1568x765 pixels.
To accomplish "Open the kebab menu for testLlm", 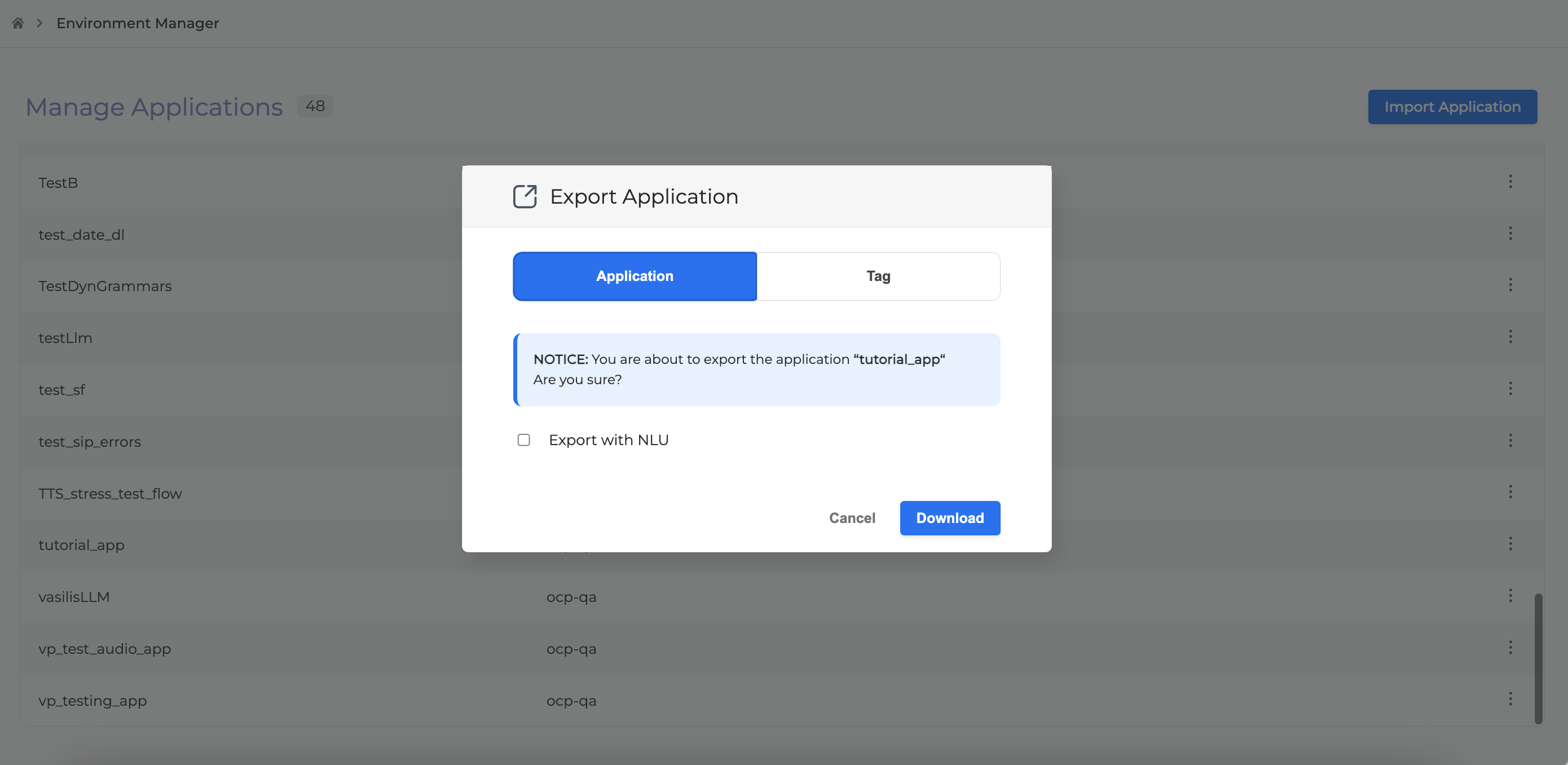I will coord(1510,337).
